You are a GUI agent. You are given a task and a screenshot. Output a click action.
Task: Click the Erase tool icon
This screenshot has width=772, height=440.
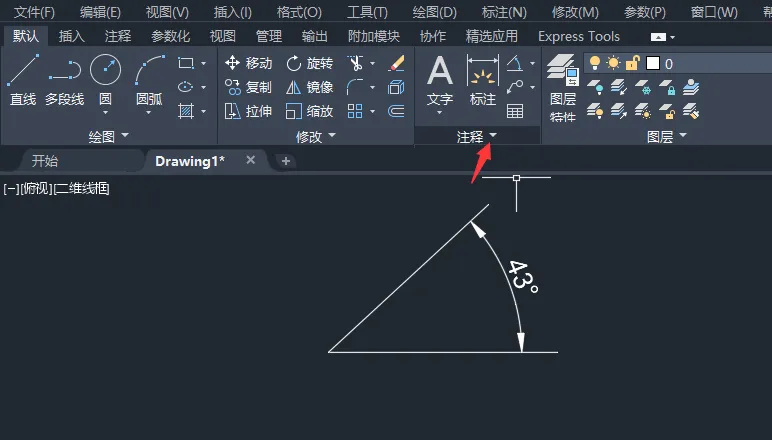(396, 63)
